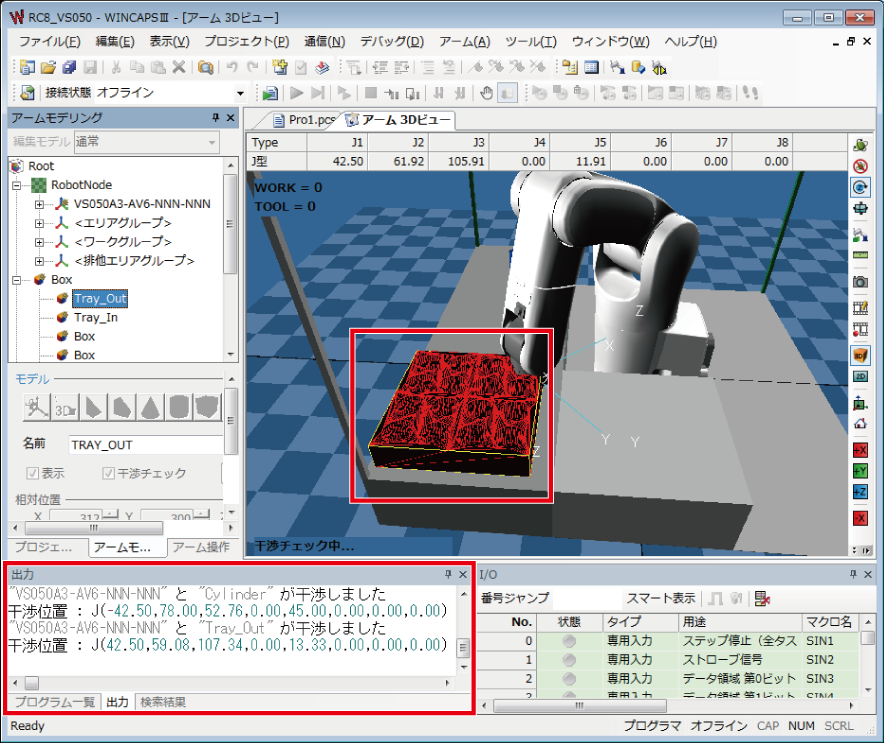This screenshot has height=743, width=884.
Task: Set view to +Z direction
Action: click(x=860, y=492)
